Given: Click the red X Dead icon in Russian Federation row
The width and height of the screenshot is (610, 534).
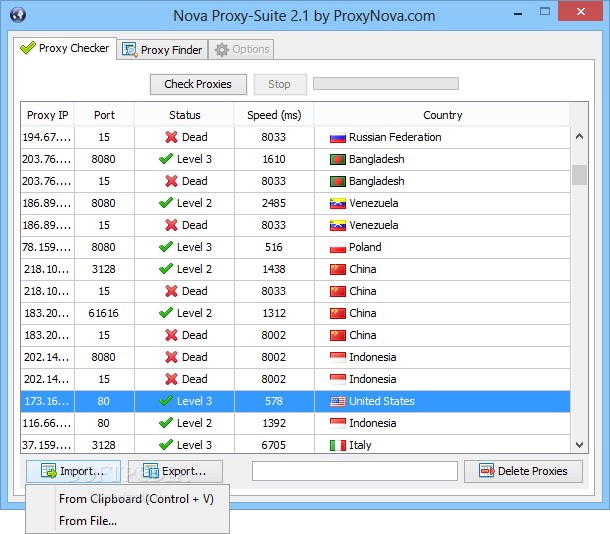Looking at the screenshot, I should [171, 137].
